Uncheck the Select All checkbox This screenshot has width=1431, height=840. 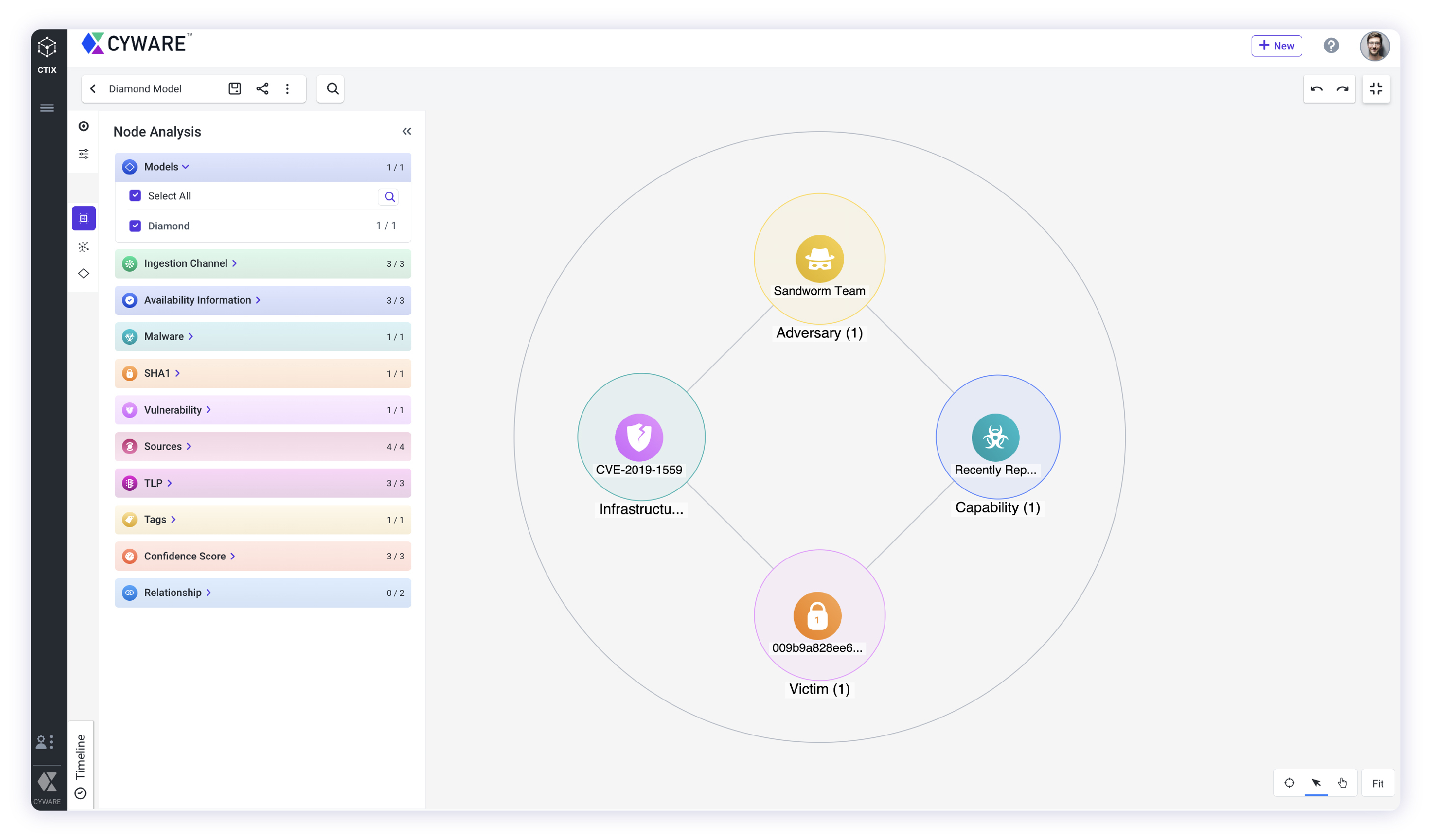coord(135,195)
